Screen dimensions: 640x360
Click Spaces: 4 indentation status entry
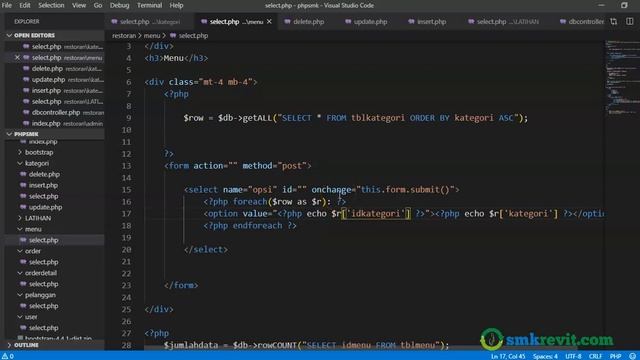point(545,356)
